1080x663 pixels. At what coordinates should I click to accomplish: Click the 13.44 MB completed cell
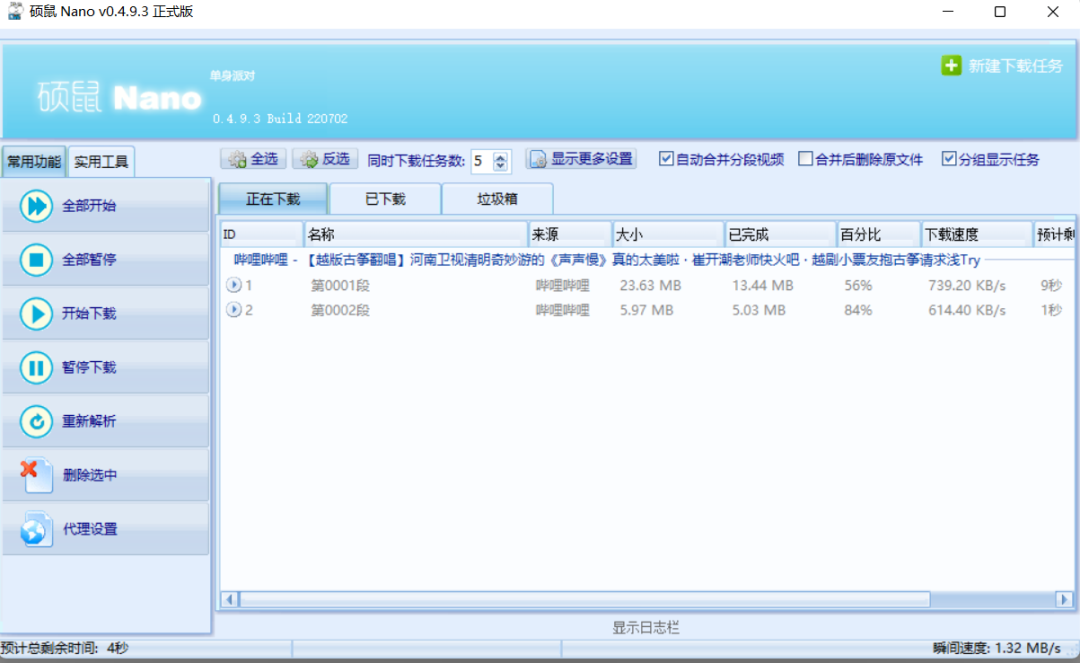762,285
